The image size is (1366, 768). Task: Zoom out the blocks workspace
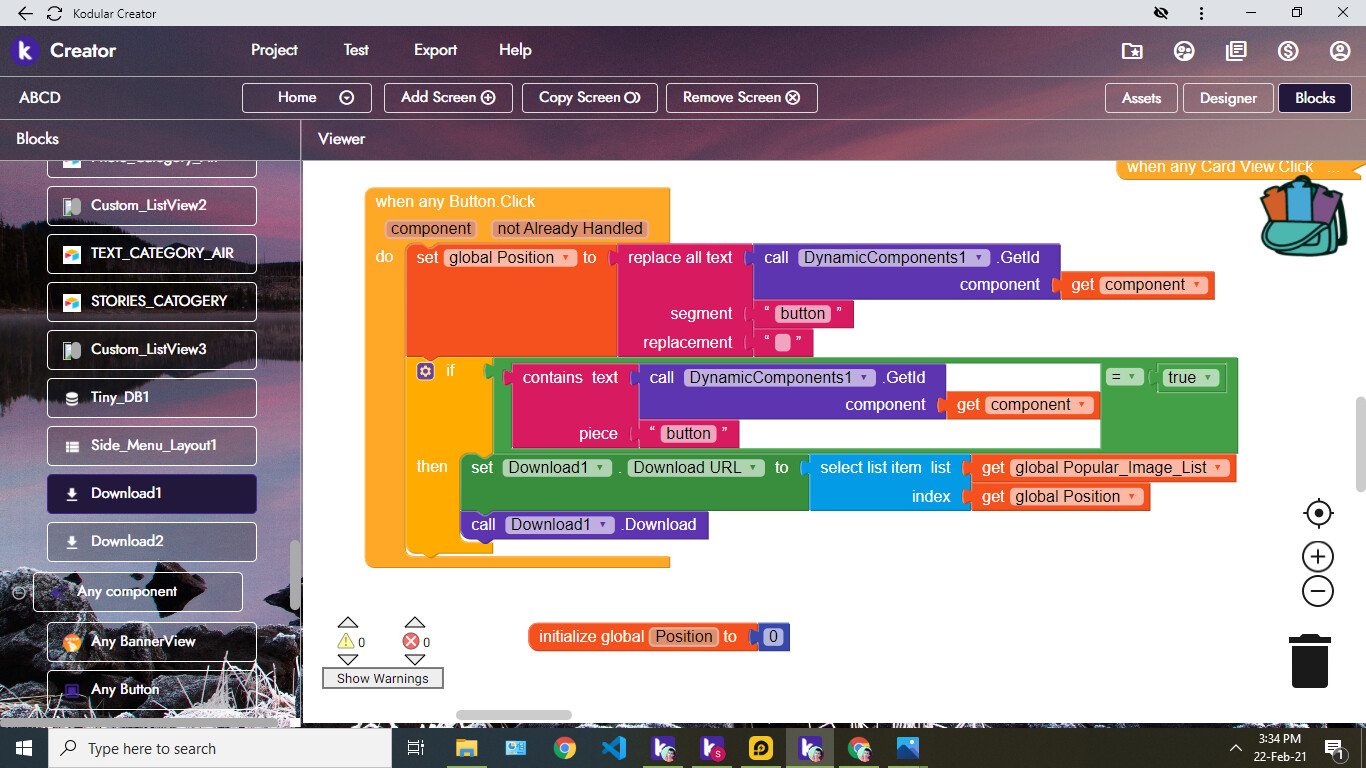point(1318,591)
